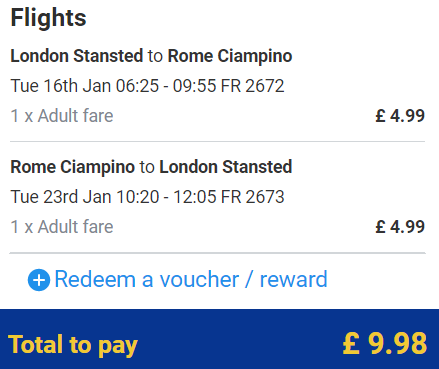Click Rome Ciampino to London Stansted route

(x=151, y=167)
